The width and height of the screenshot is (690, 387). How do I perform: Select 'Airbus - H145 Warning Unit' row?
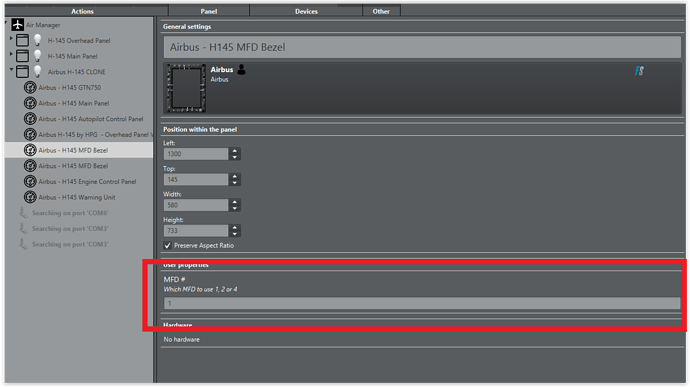pyautogui.click(x=77, y=197)
